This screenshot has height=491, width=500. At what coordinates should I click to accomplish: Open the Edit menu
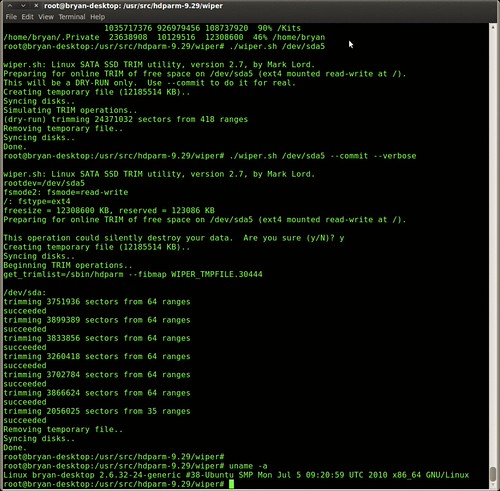coord(27,17)
